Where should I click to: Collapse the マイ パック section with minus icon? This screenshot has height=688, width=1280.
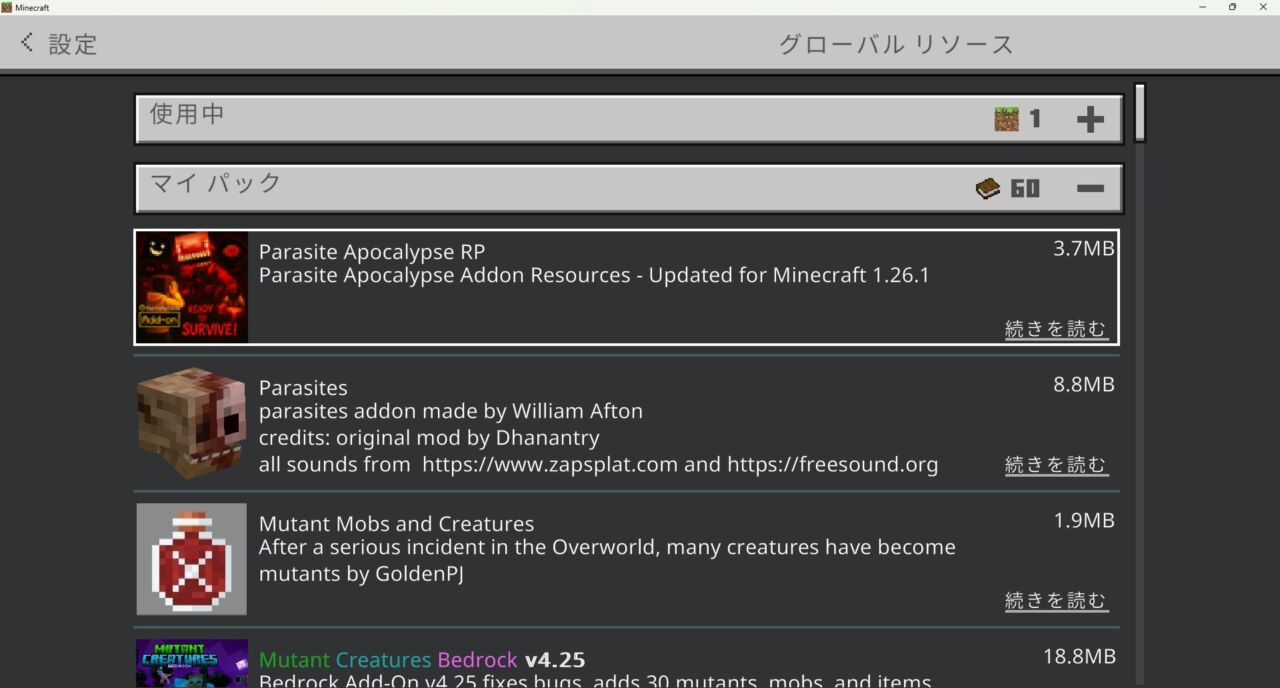coord(1090,188)
